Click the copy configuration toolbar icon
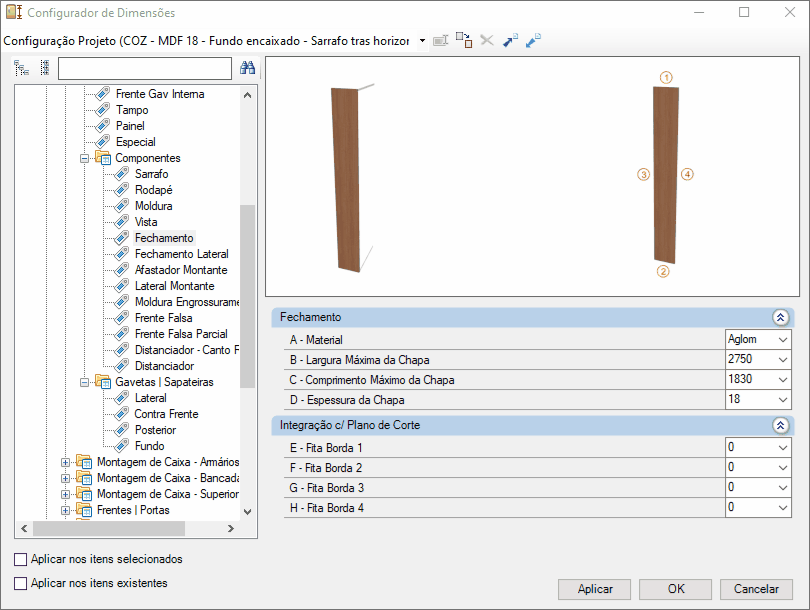 (464, 40)
